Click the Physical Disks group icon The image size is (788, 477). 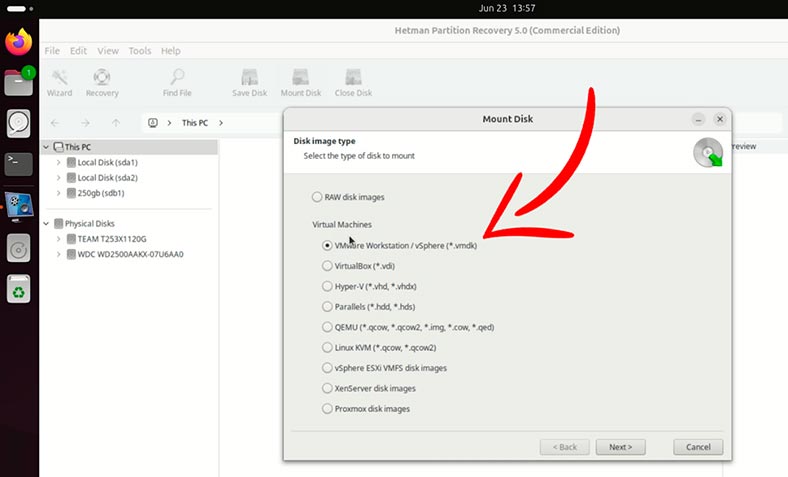coord(58,223)
